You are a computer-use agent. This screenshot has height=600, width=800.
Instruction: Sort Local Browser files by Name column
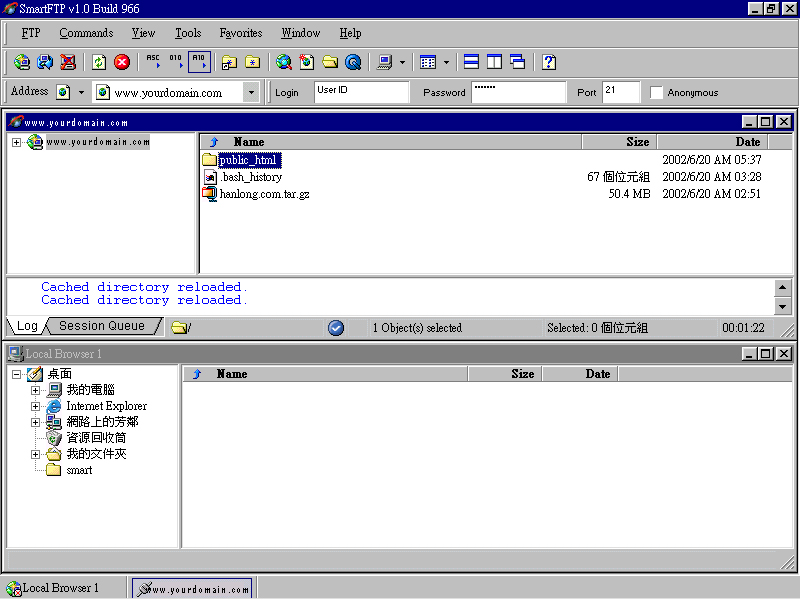click(x=325, y=374)
